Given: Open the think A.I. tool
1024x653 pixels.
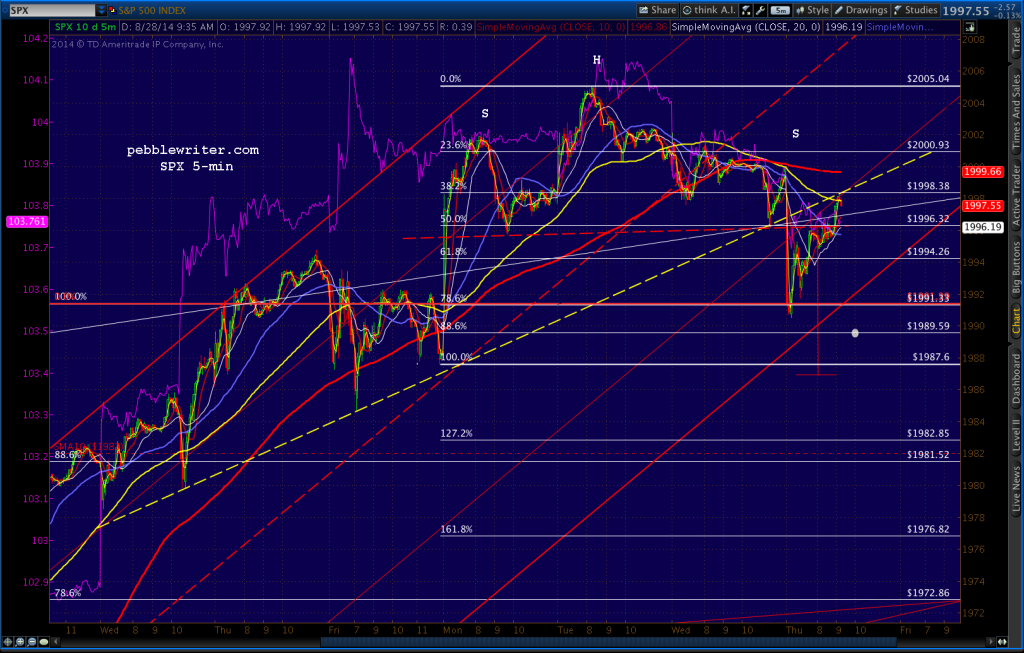Looking at the screenshot, I should pos(709,10).
